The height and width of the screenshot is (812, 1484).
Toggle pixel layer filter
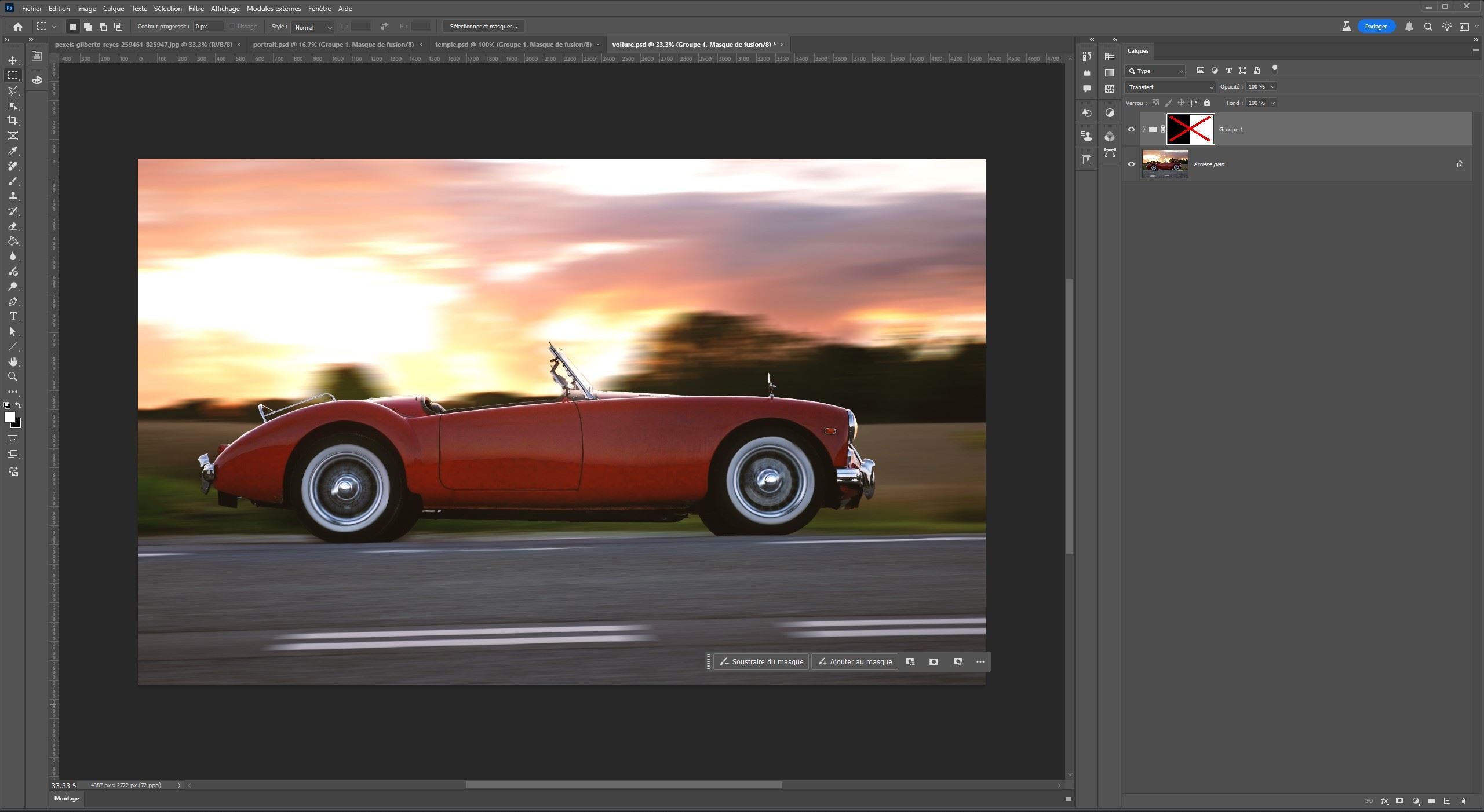click(x=1201, y=71)
